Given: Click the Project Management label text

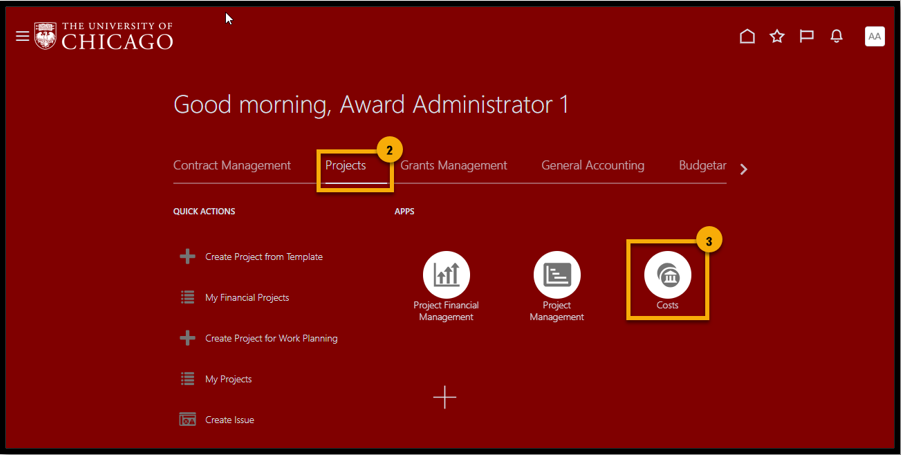Looking at the screenshot, I should coord(557,311).
